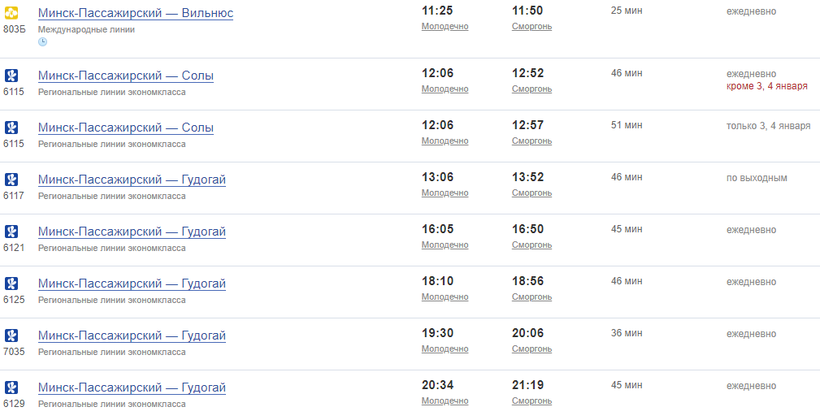Click Сморгонь station under the 13:52 arrival
Viewport: 820px width, 420px height.
[532, 193]
